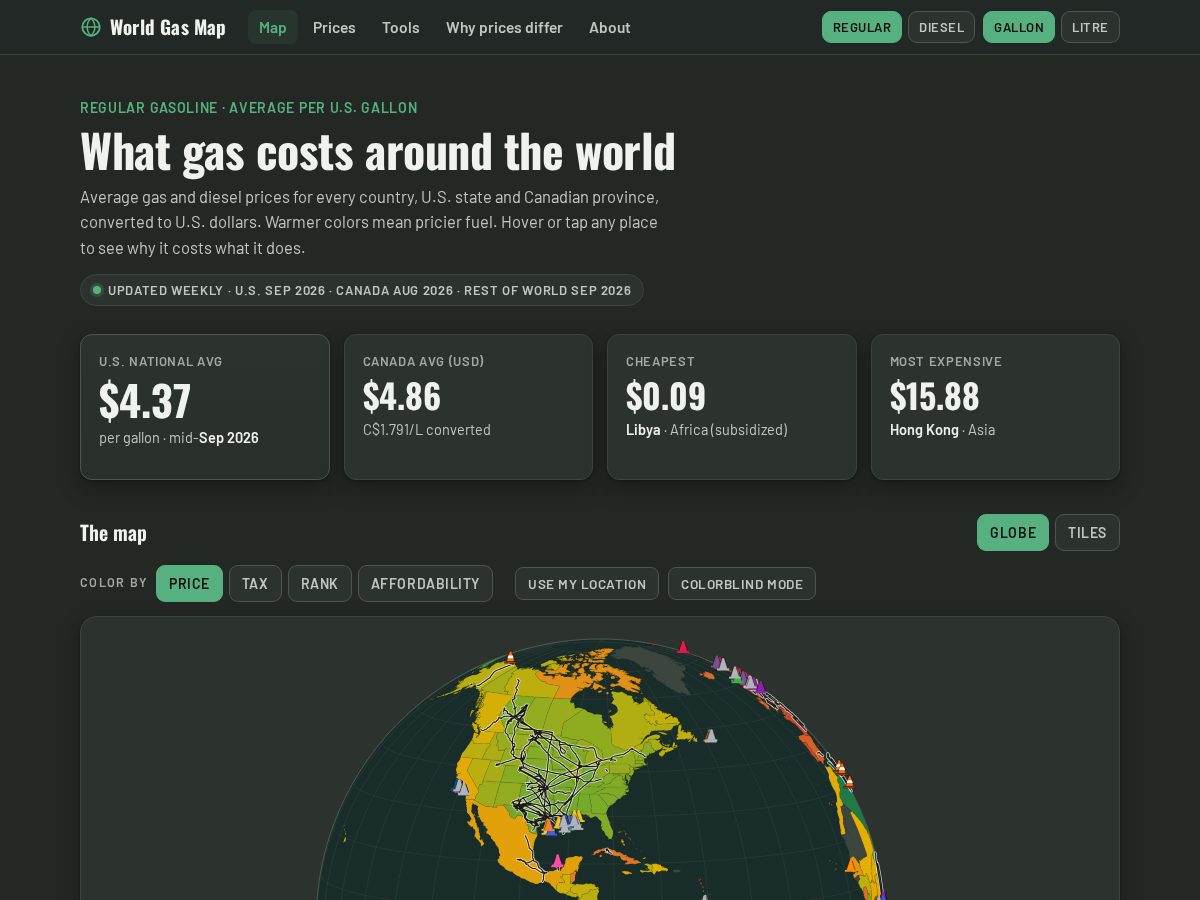The height and width of the screenshot is (900, 1200).
Task: Open the Map nav tab
Action: tap(273, 27)
